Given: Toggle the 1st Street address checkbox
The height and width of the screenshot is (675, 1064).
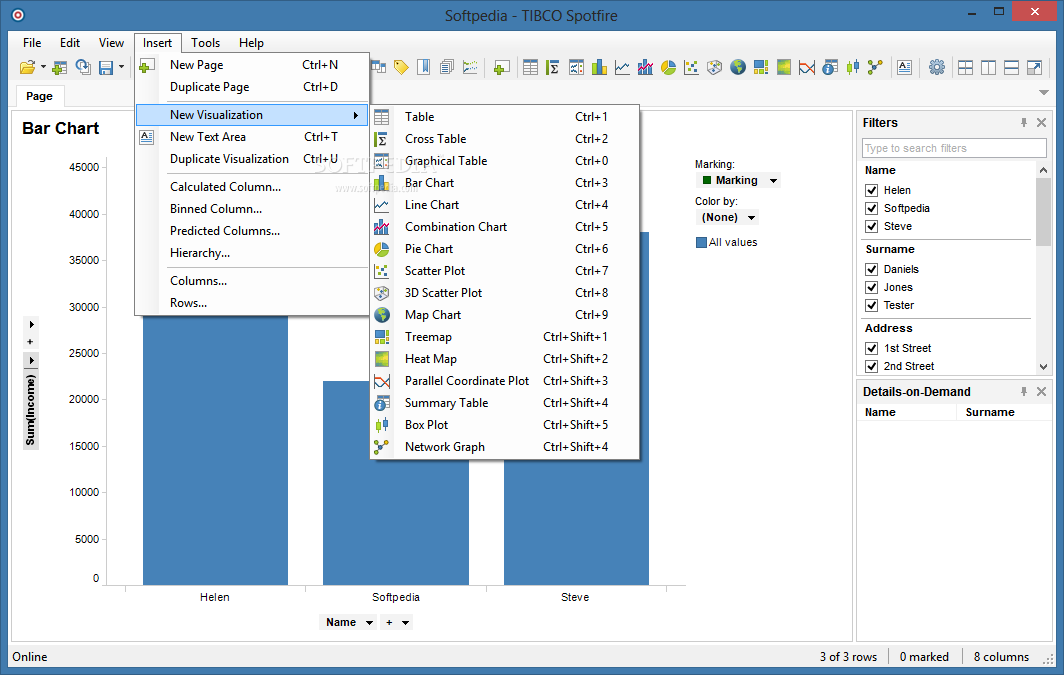Looking at the screenshot, I should pyautogui.click(x=871, y=349).
